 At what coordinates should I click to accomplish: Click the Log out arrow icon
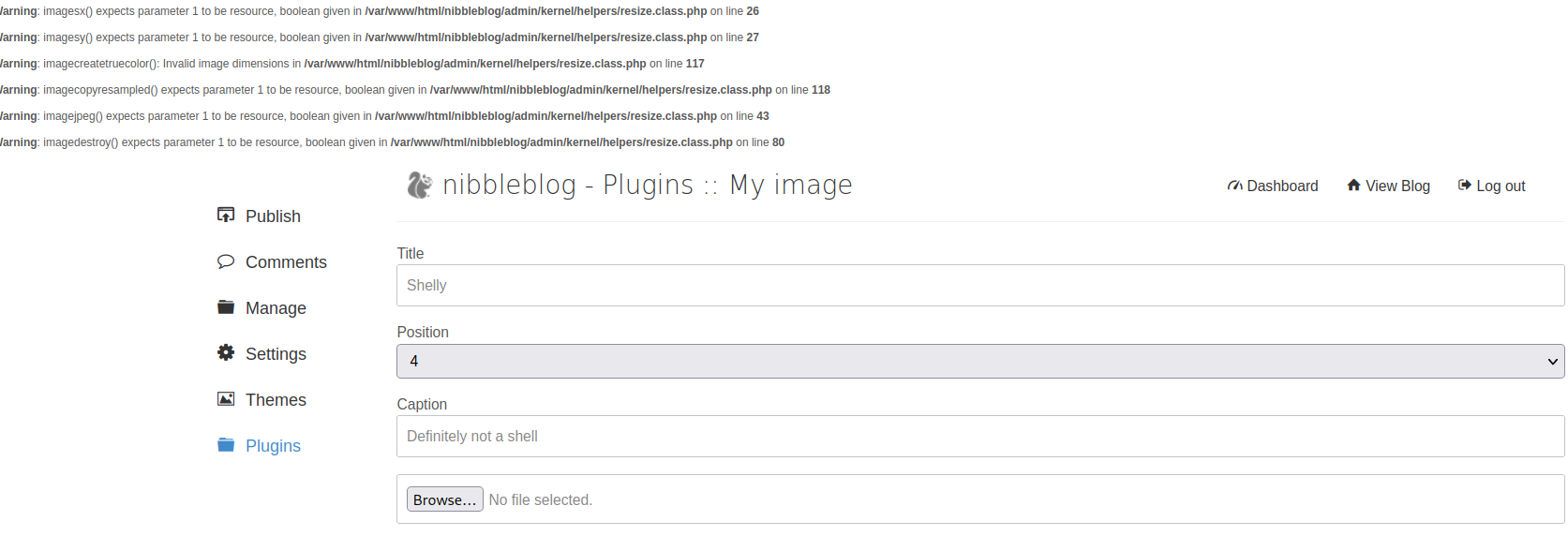click(1464, 186)
